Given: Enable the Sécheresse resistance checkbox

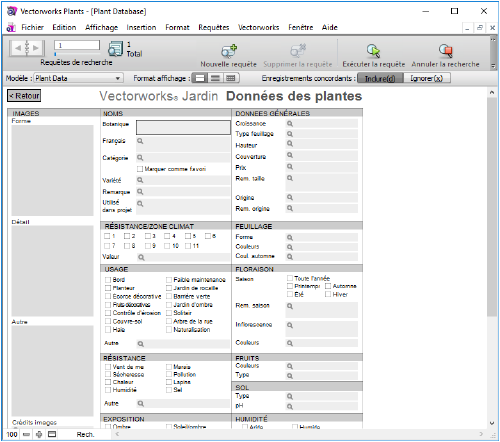Looking at the screenshot, I should click(x=108, y=374).
